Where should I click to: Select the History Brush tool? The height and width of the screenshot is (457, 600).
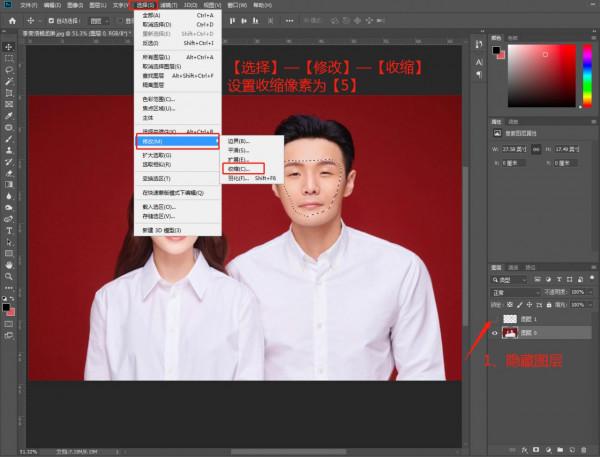pyautogui.click(x=8, y=162)
